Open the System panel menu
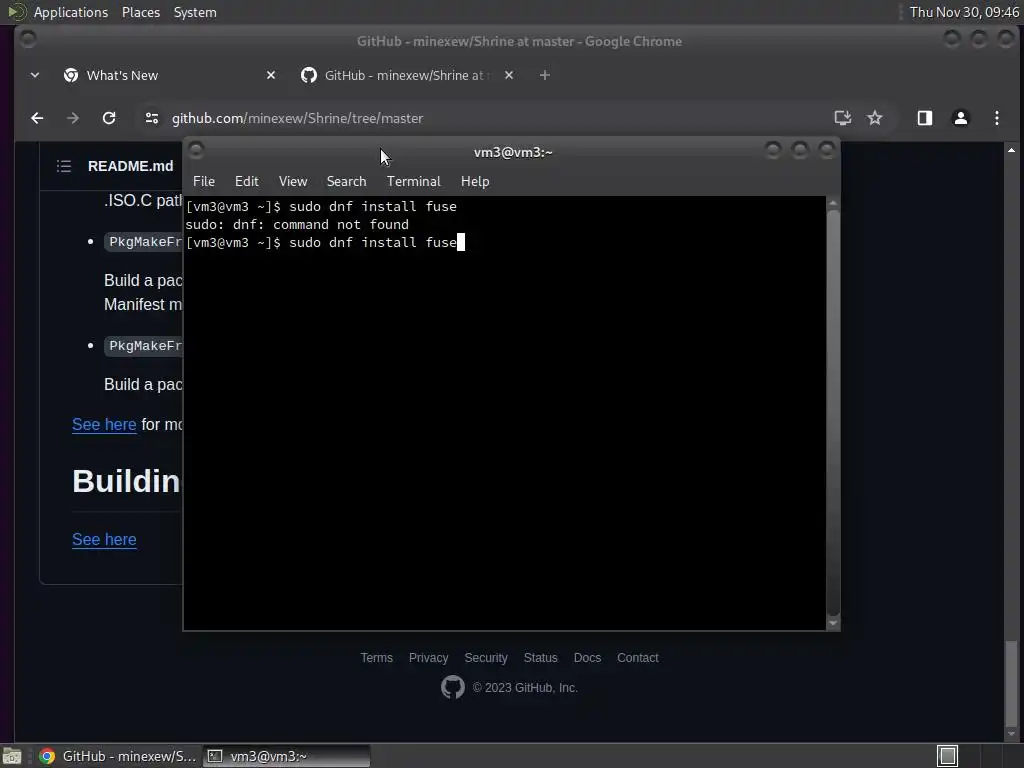 195,12
